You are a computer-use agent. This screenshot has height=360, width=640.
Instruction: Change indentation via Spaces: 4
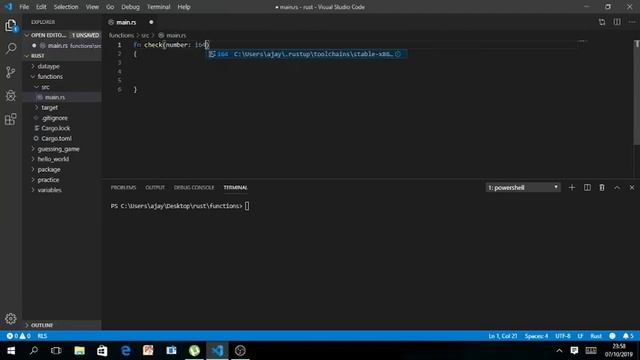point(536,336)
